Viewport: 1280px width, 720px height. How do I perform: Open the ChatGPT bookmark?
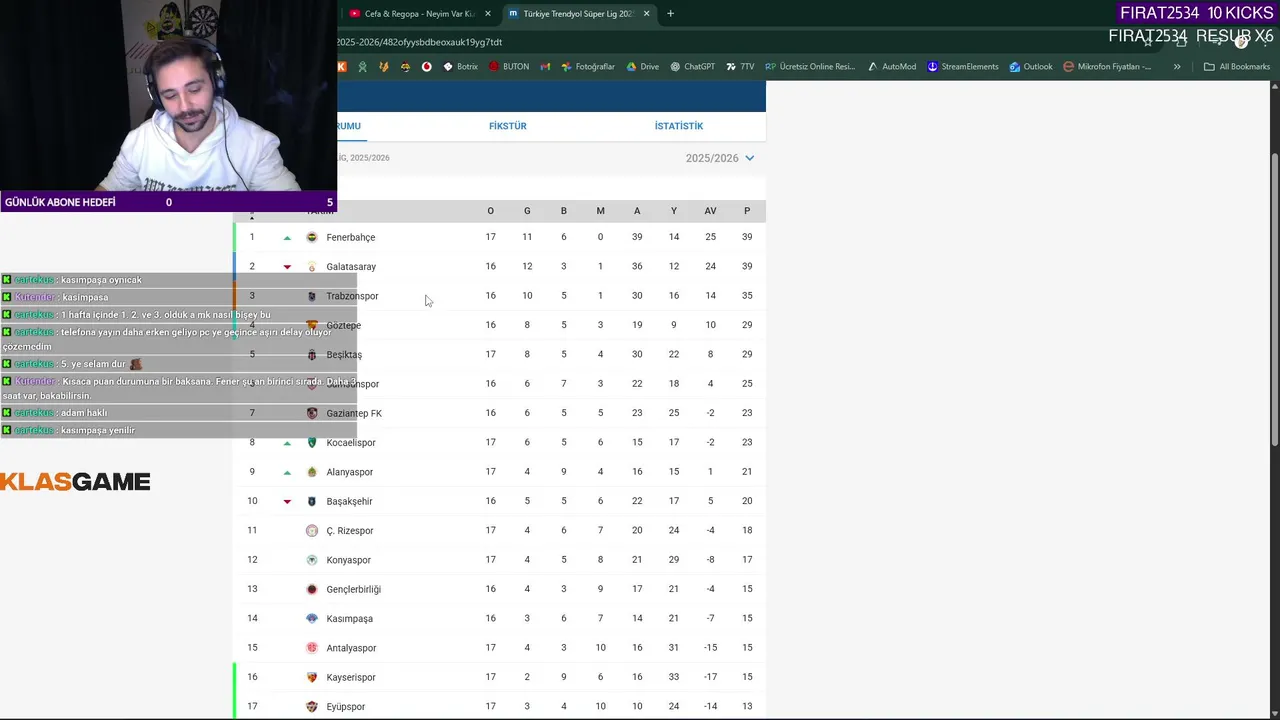pyautogui.click(x=692, y=67)
